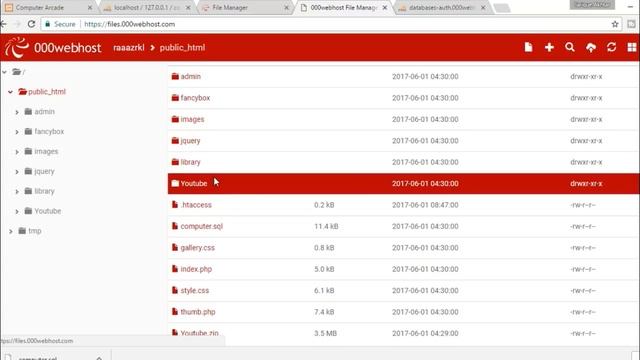
Task: Expand images folder in tree
Action: point(17,152)
